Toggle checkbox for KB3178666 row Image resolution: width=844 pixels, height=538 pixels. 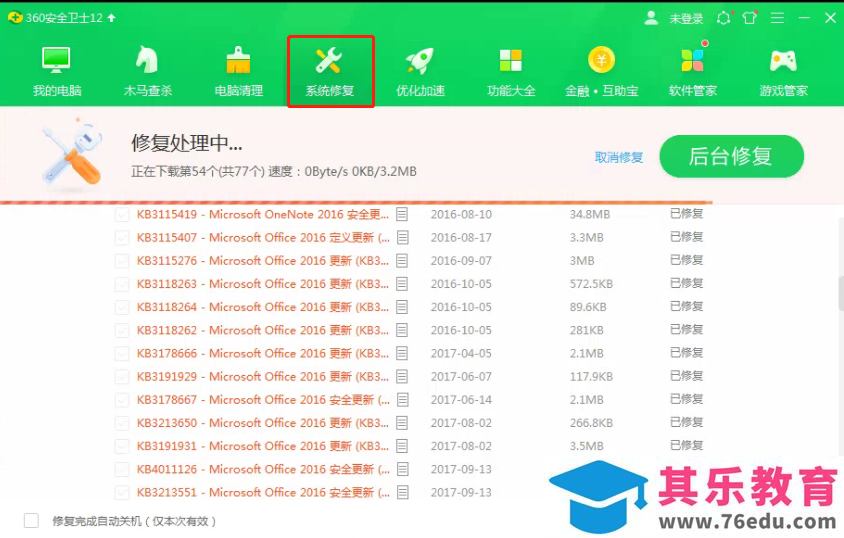[122, 353]
